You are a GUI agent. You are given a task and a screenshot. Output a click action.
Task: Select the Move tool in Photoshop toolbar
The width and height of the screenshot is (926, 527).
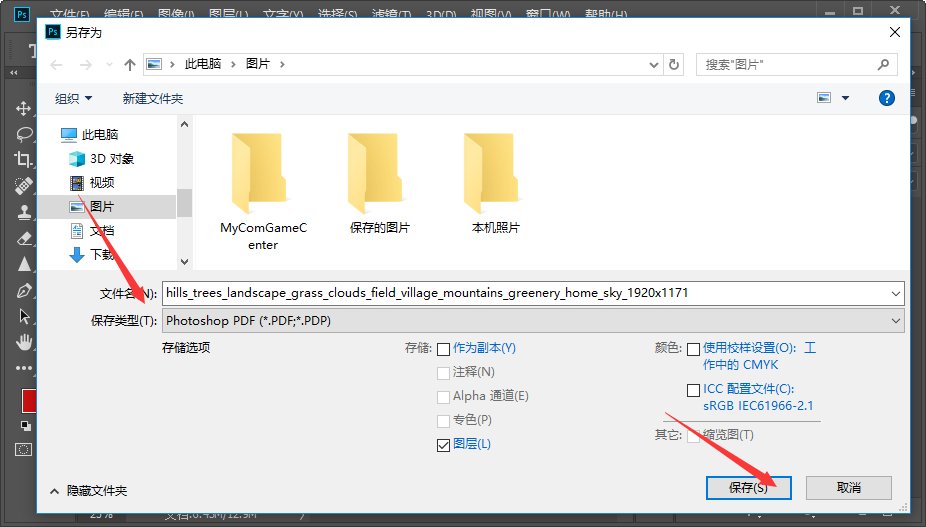tap(23, 108)
